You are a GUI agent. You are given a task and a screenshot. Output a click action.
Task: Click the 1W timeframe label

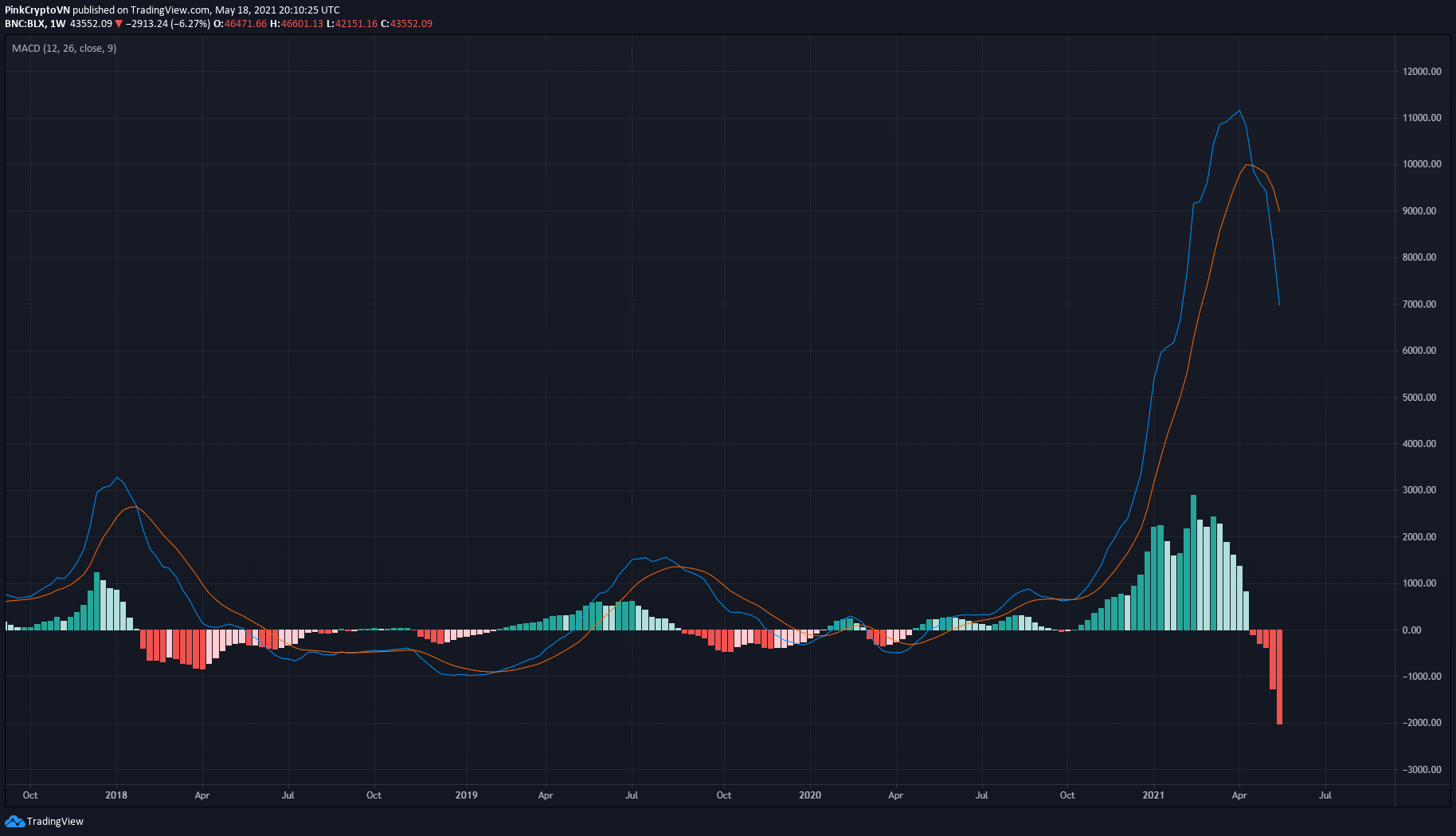[x=57, y=24]
